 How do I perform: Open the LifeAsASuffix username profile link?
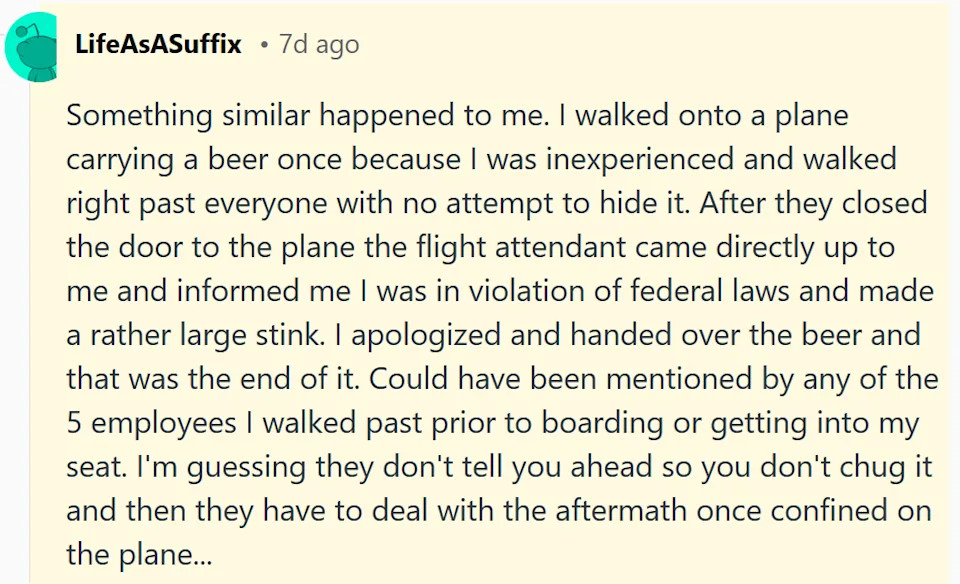[158, 45]
